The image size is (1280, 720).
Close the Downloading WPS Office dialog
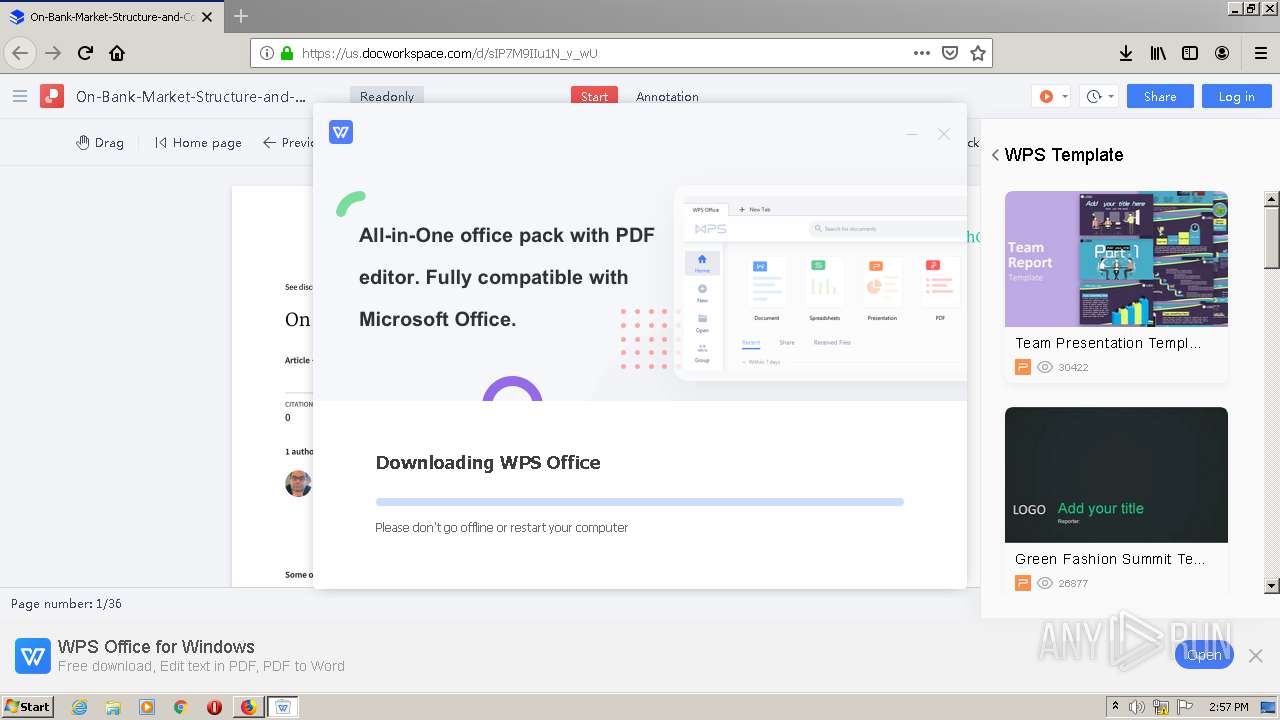tap(943, 134)
